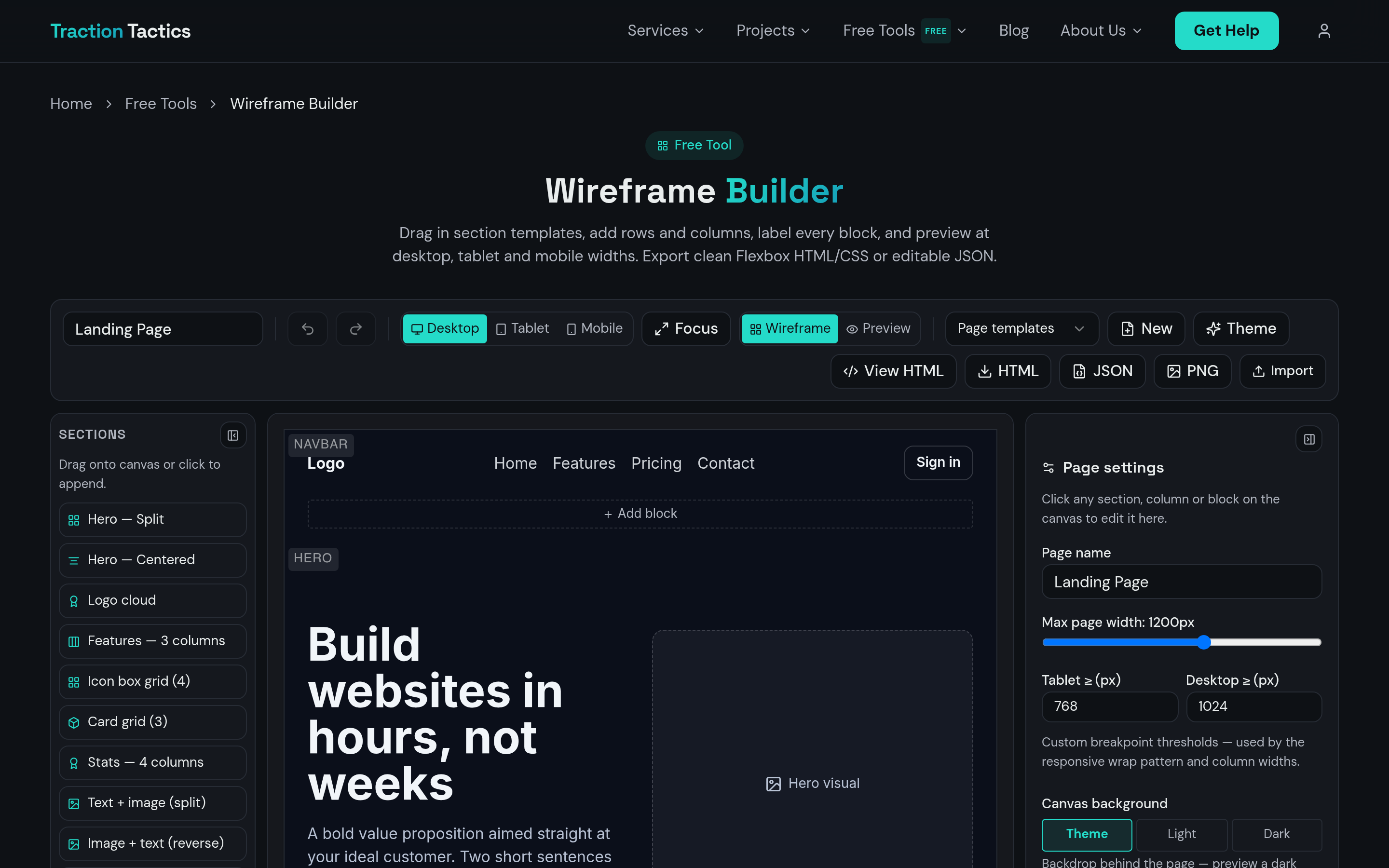Click Page name field in settings

pos(1181,582)
